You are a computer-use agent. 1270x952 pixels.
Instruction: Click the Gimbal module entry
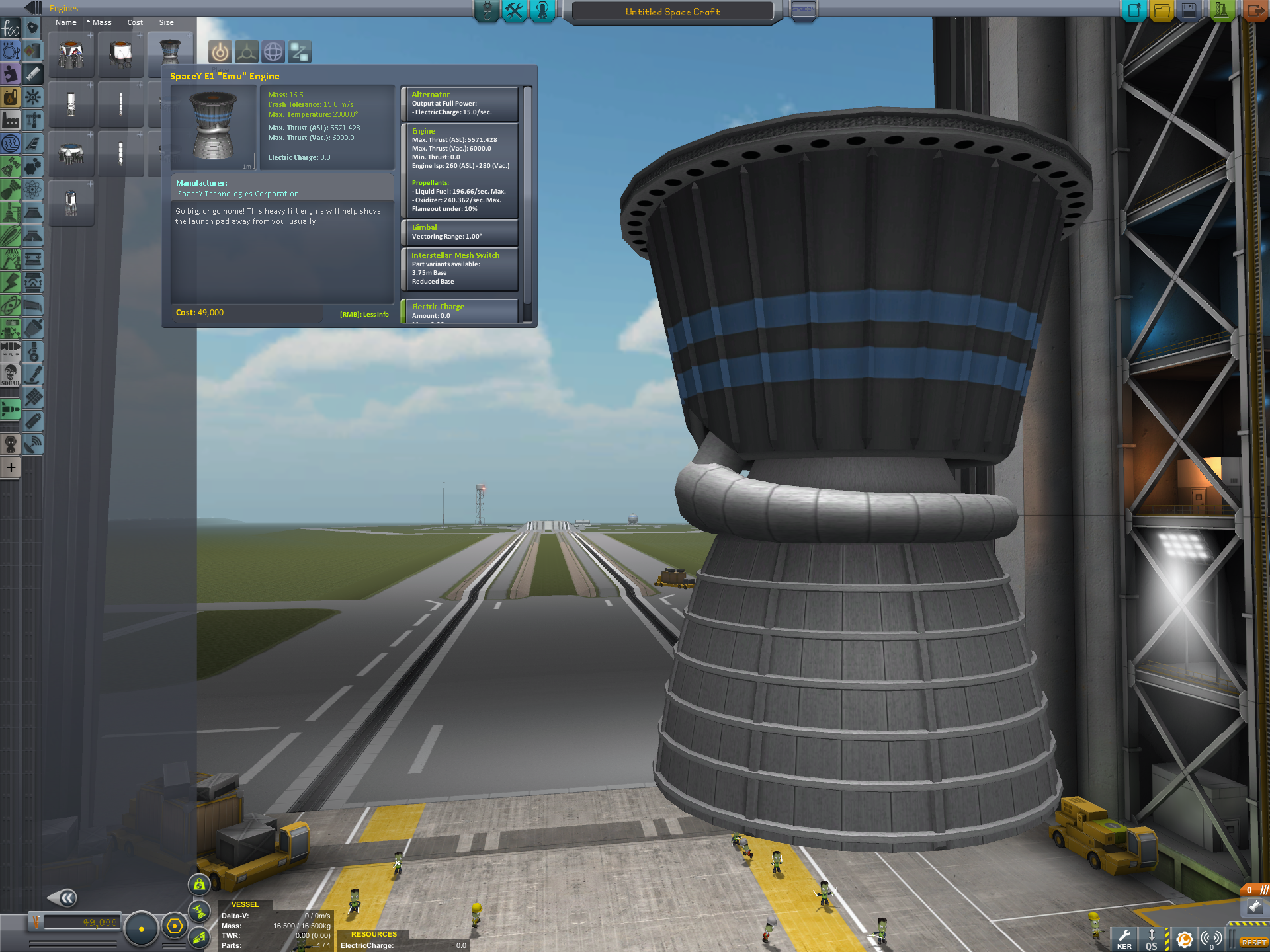(x=460, y=232)
